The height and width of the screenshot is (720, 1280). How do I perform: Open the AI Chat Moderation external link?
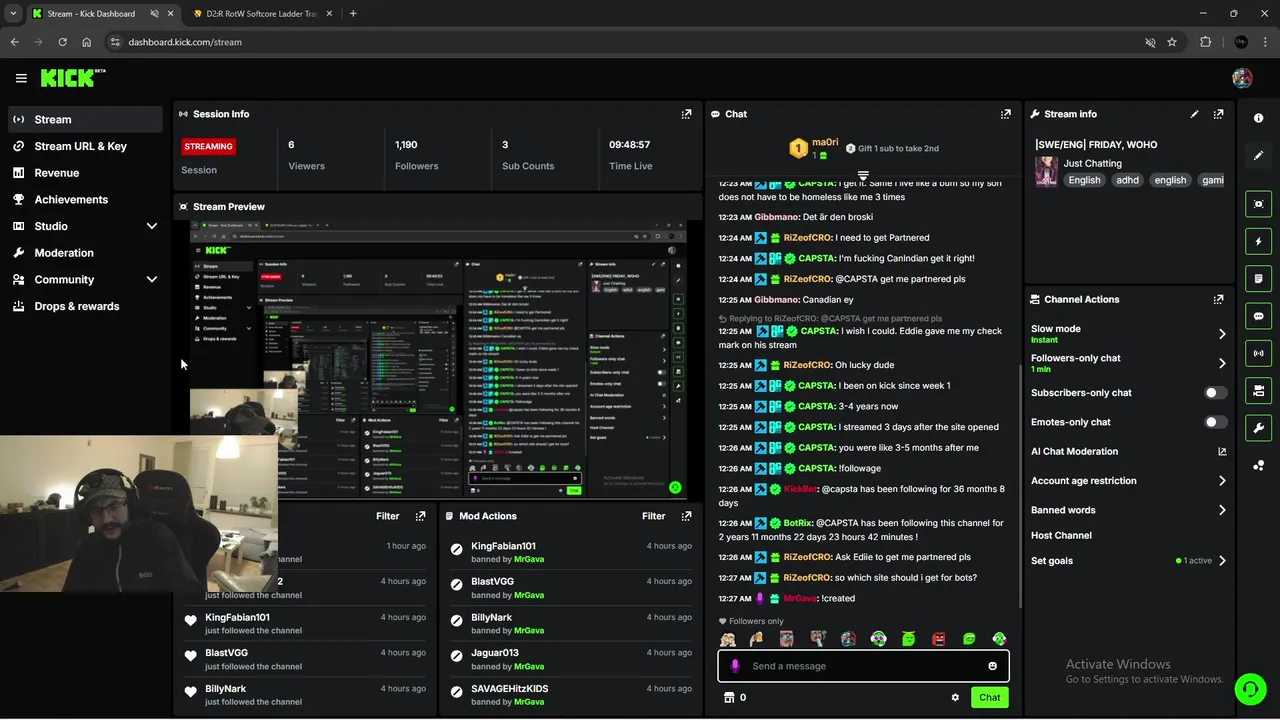click(1222, 451)
